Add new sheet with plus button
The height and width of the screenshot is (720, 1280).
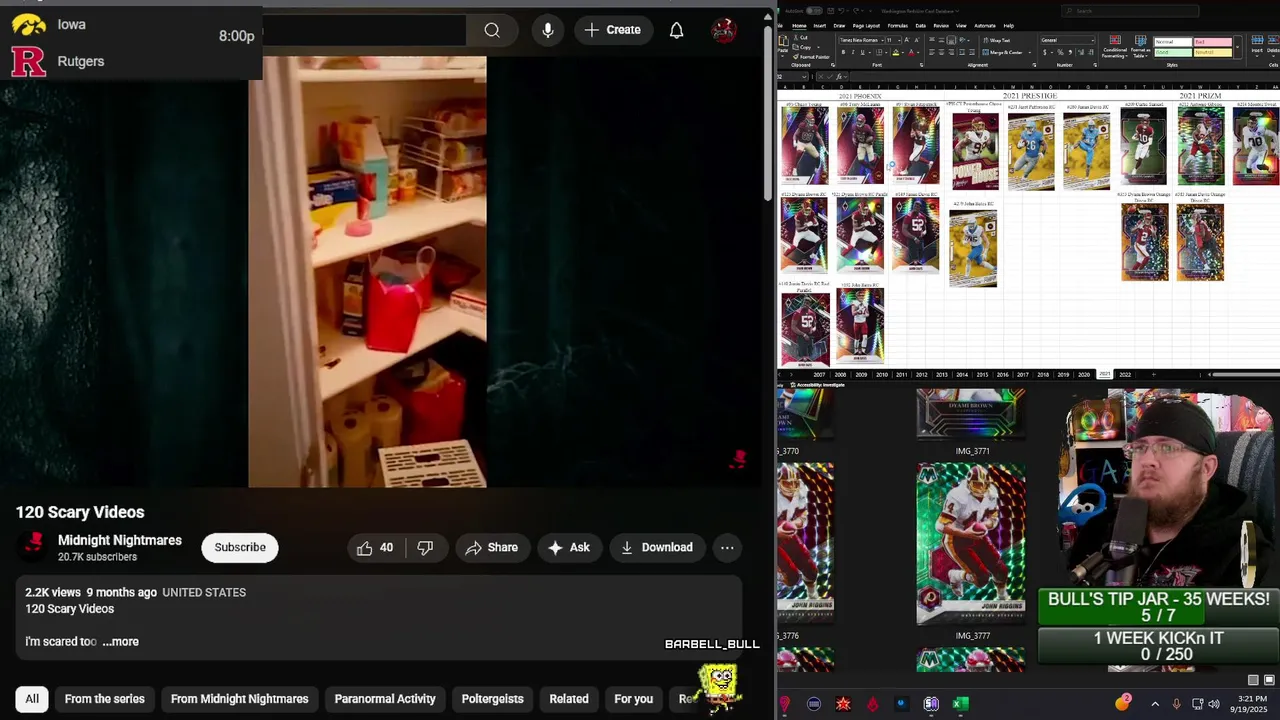tap(1153, 374)
